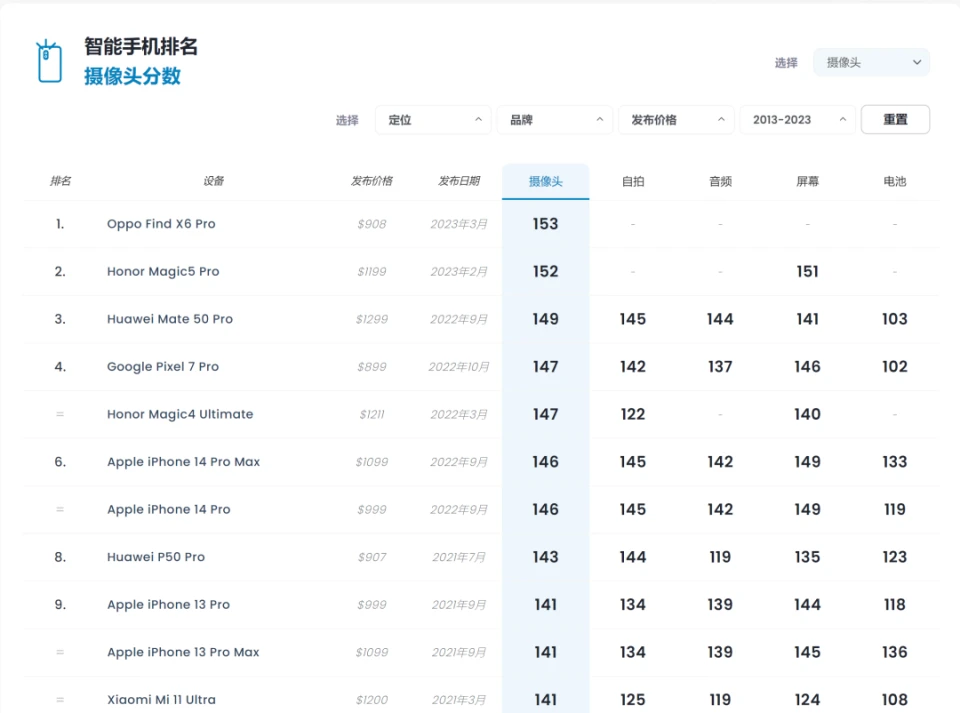Click Apple iPhone 14 Pro Max

pyautogui.click(x=183, y=462)
